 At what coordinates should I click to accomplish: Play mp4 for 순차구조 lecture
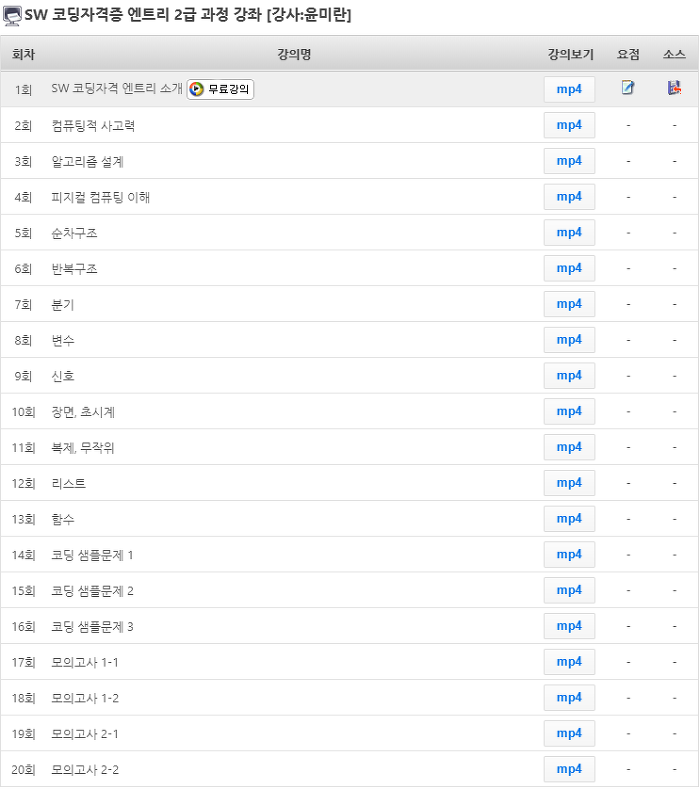click(x=569, y=232)
